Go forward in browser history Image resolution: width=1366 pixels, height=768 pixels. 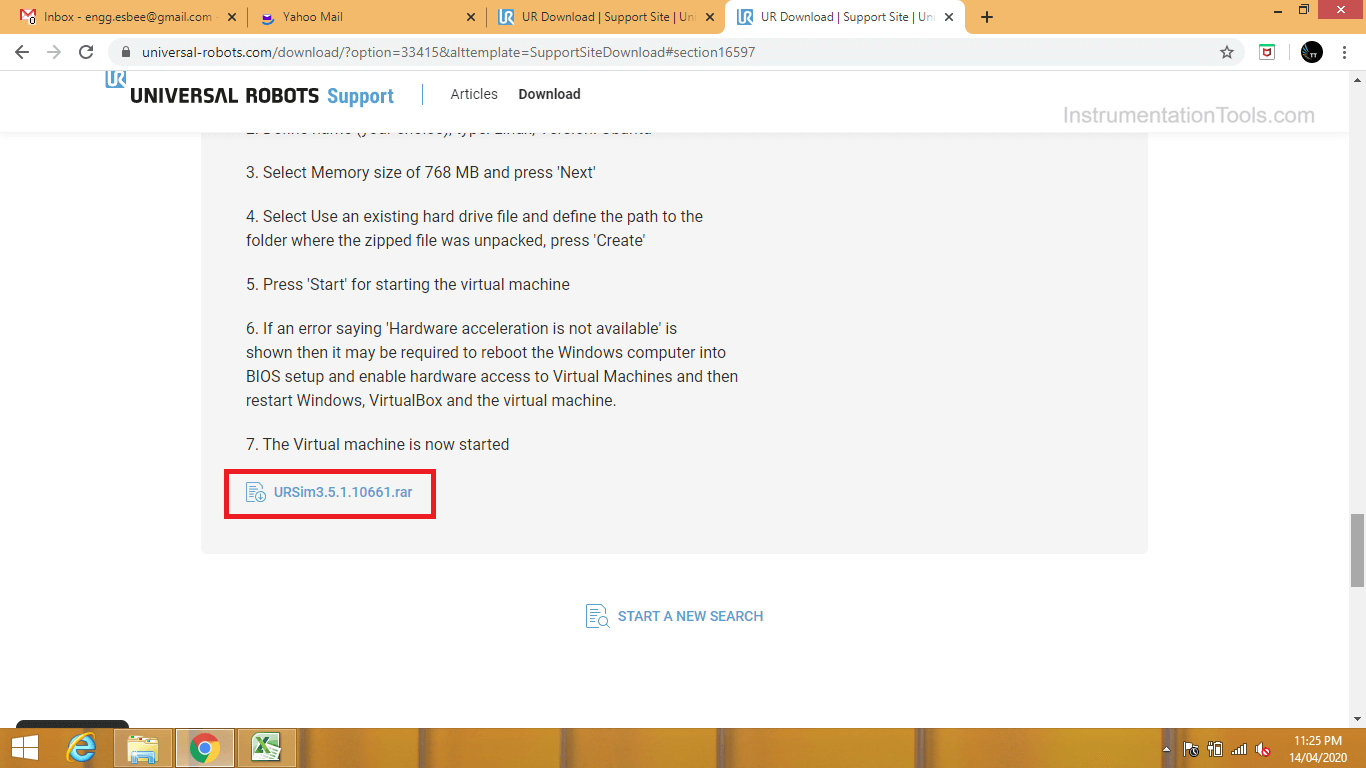point(54,52)
